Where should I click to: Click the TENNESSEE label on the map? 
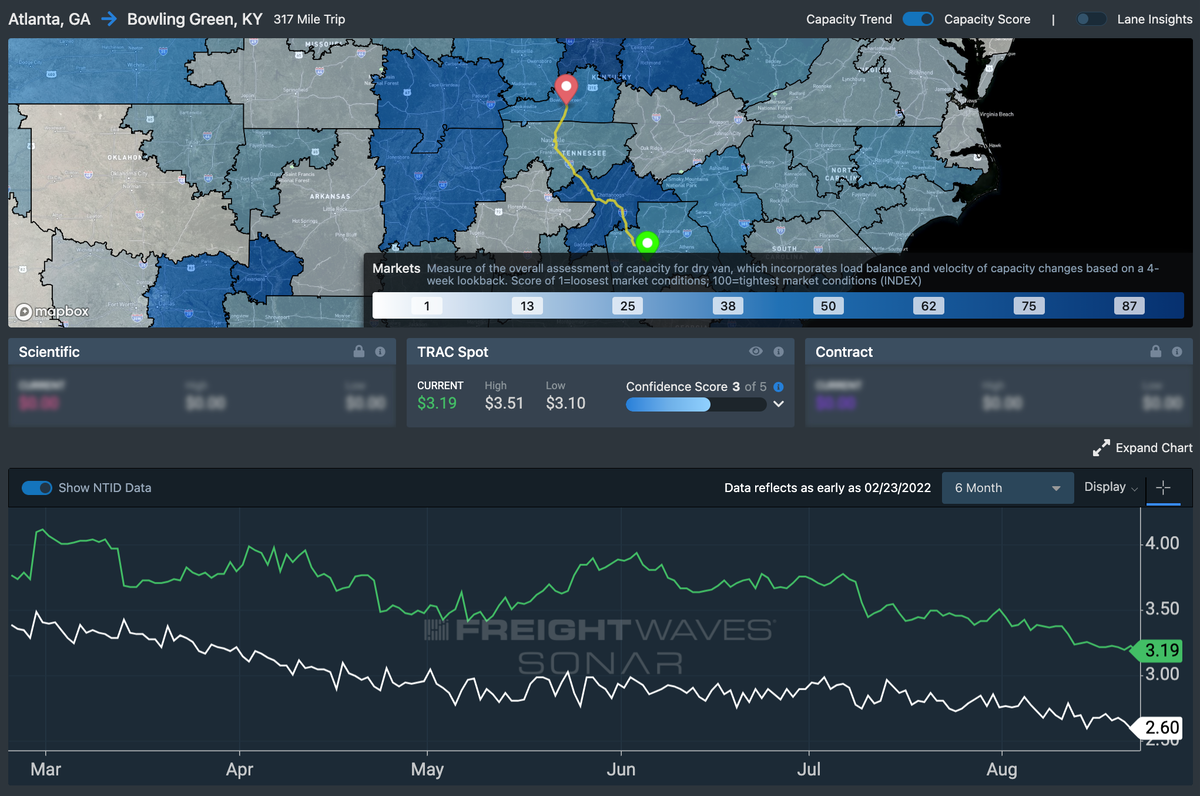click(x=582, y=151)
